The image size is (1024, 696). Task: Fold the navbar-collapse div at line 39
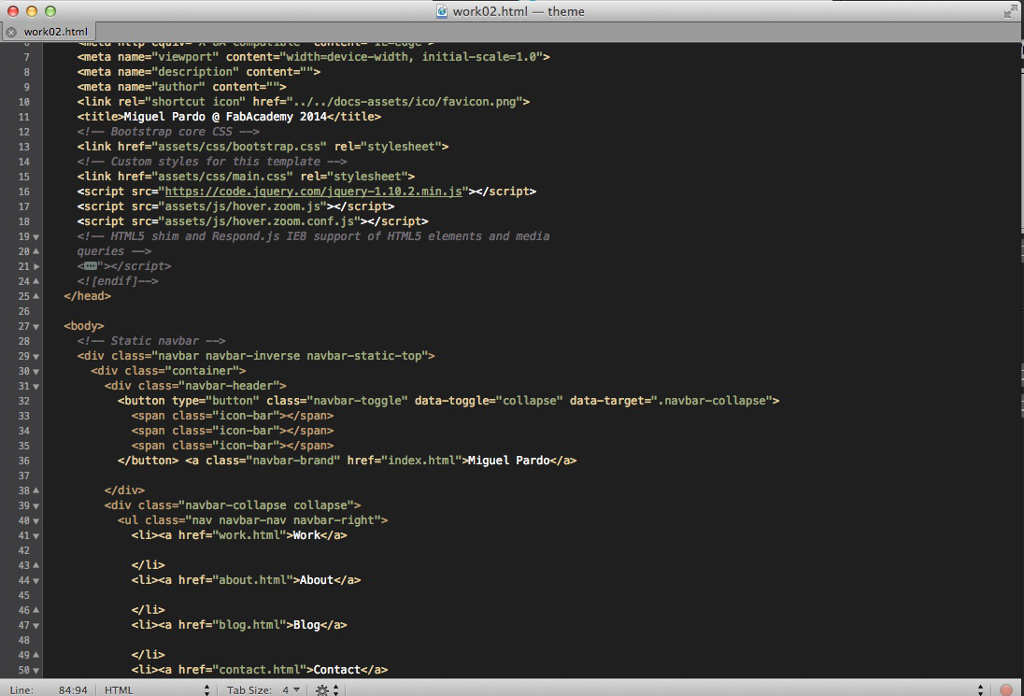[36, 506]
